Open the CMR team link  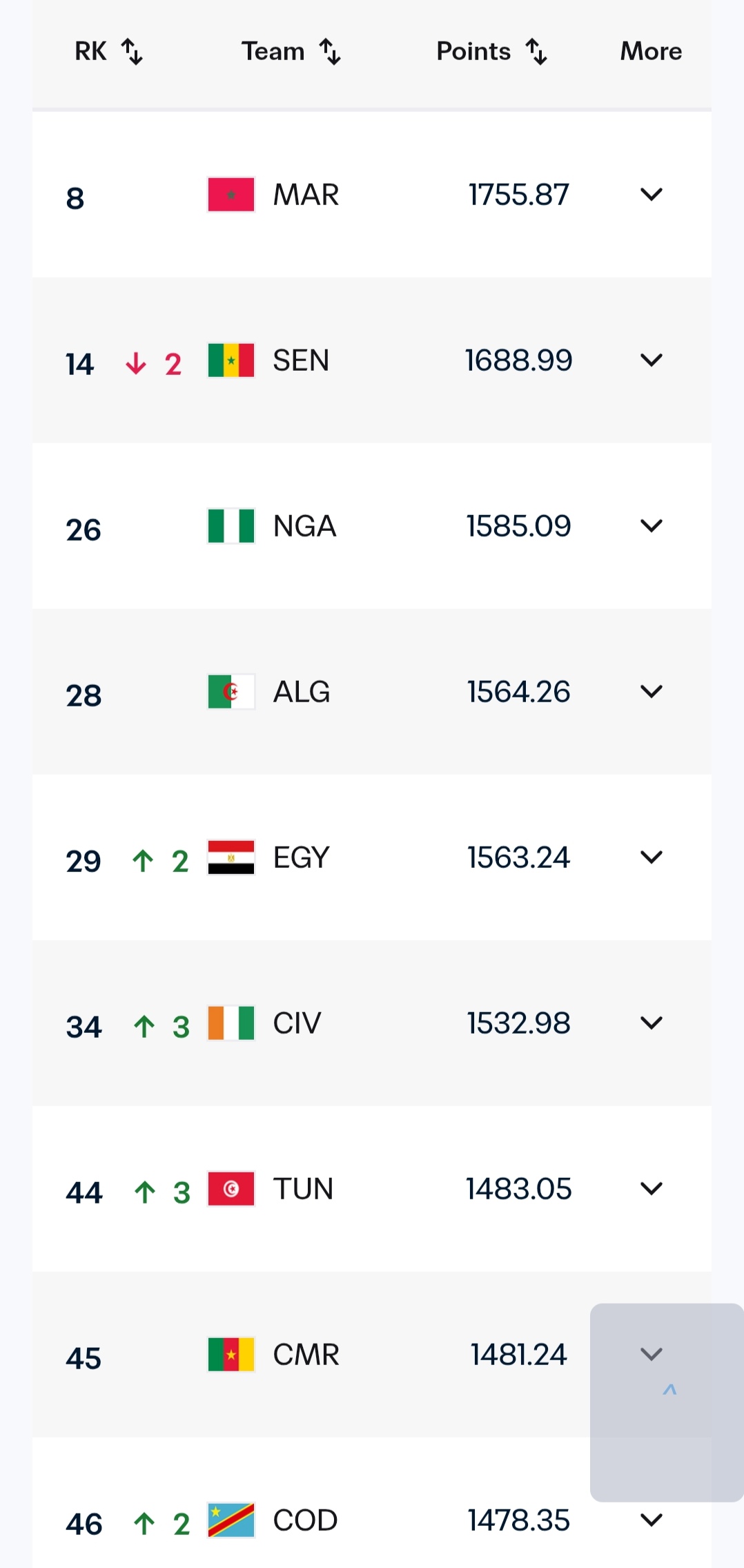(306, 1355)
